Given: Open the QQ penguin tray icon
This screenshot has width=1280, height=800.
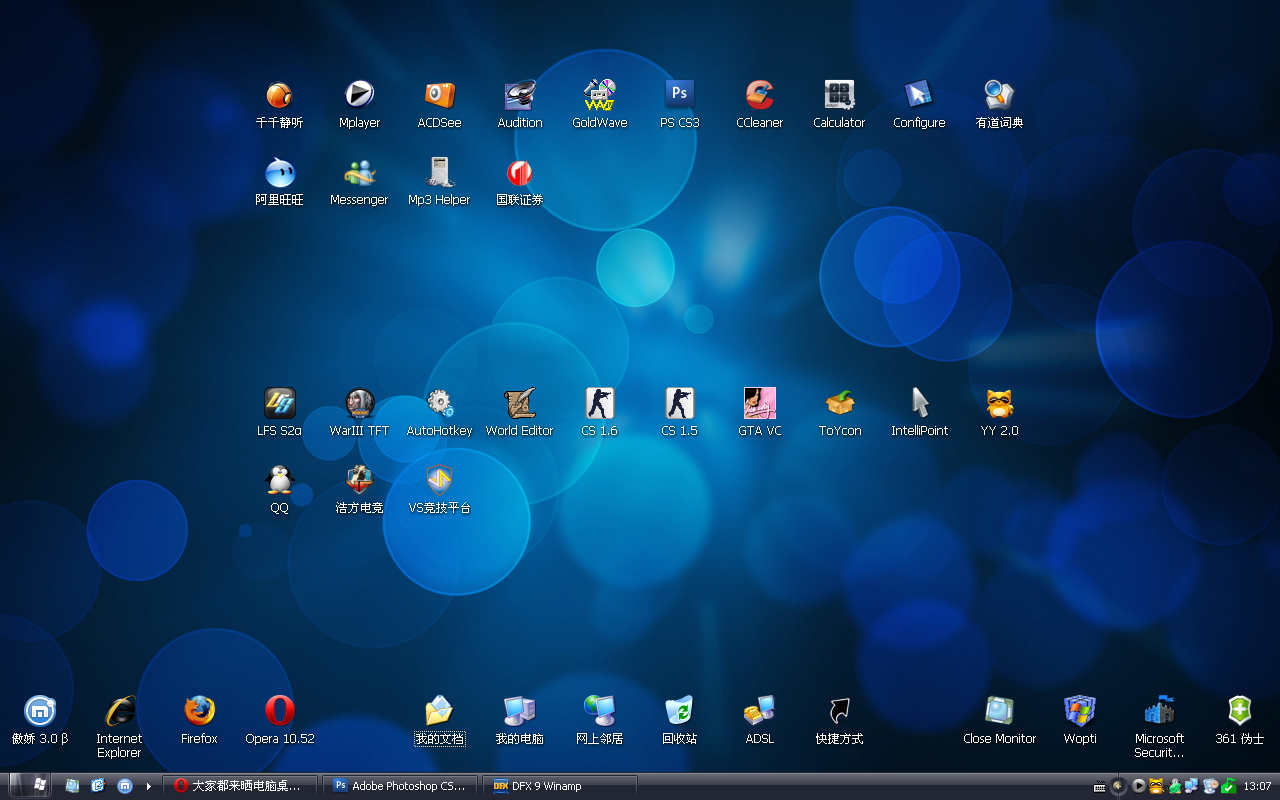Looking at the screenshot, I should 1175,786.
